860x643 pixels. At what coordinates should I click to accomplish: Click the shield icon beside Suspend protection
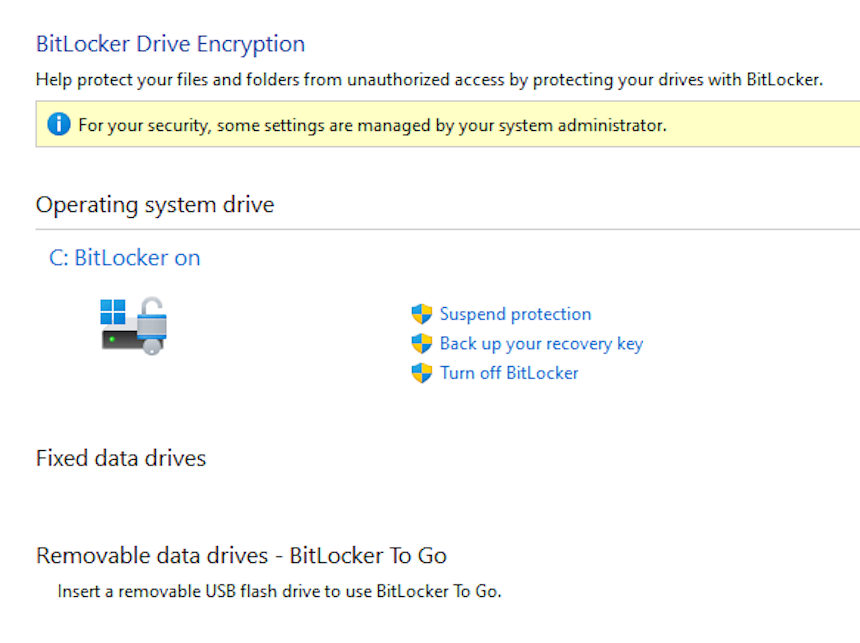tap(422, 314)
